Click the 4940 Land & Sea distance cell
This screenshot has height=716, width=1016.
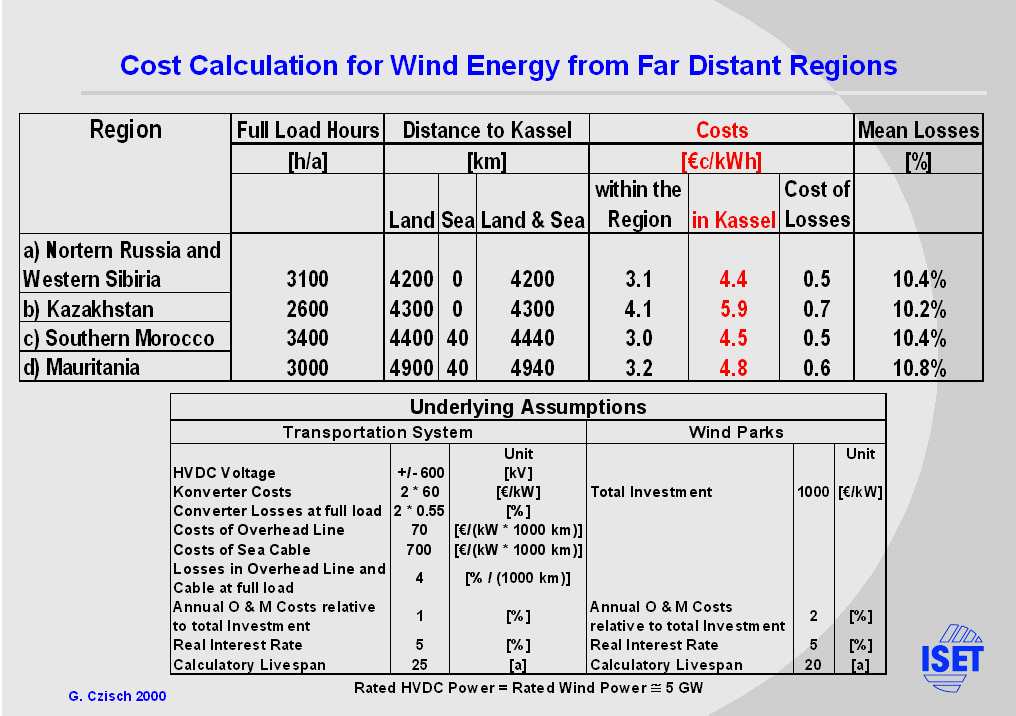532,368
